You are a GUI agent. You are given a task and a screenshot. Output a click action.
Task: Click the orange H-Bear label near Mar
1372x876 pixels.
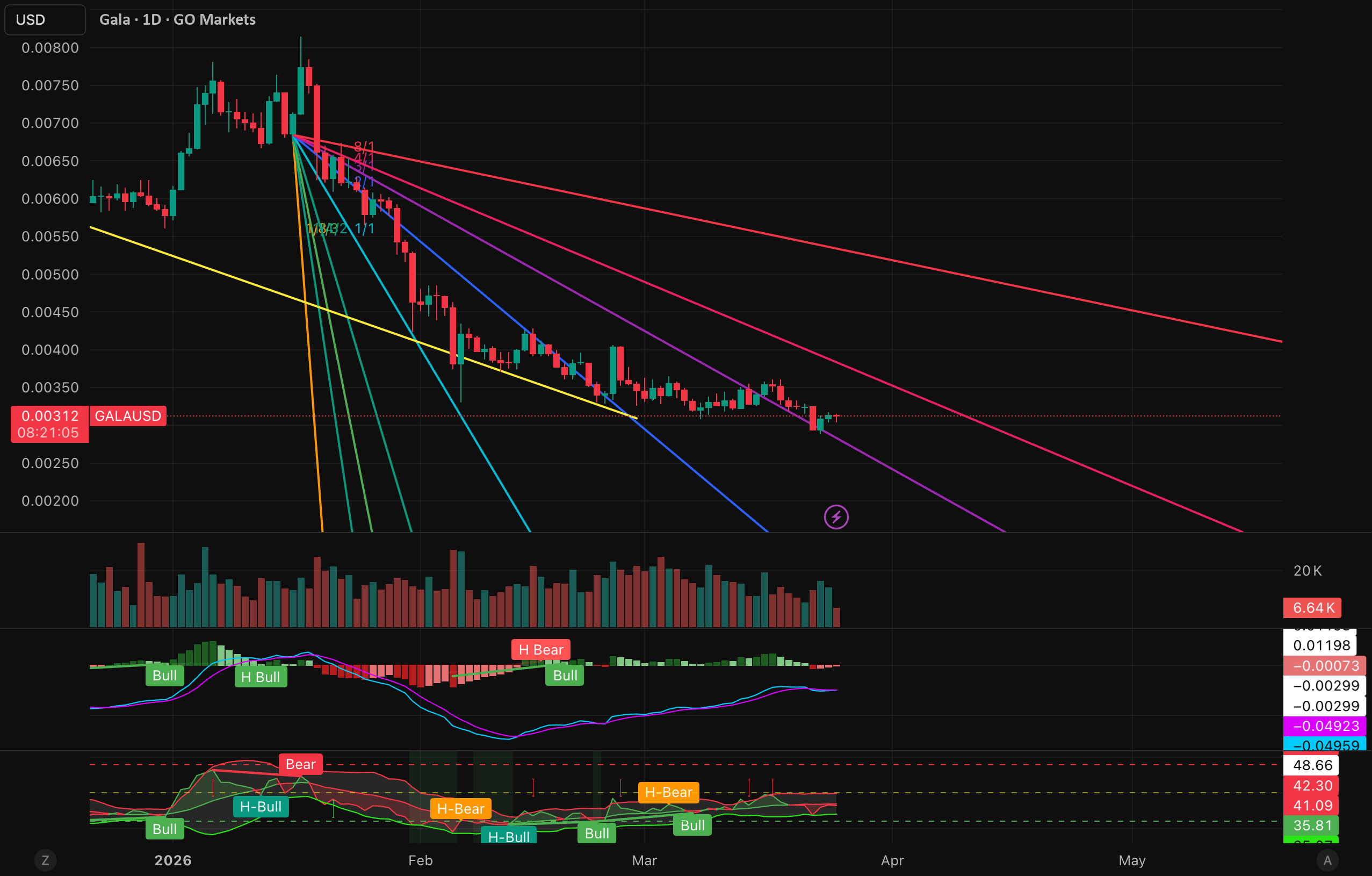[x=668, y=792]
